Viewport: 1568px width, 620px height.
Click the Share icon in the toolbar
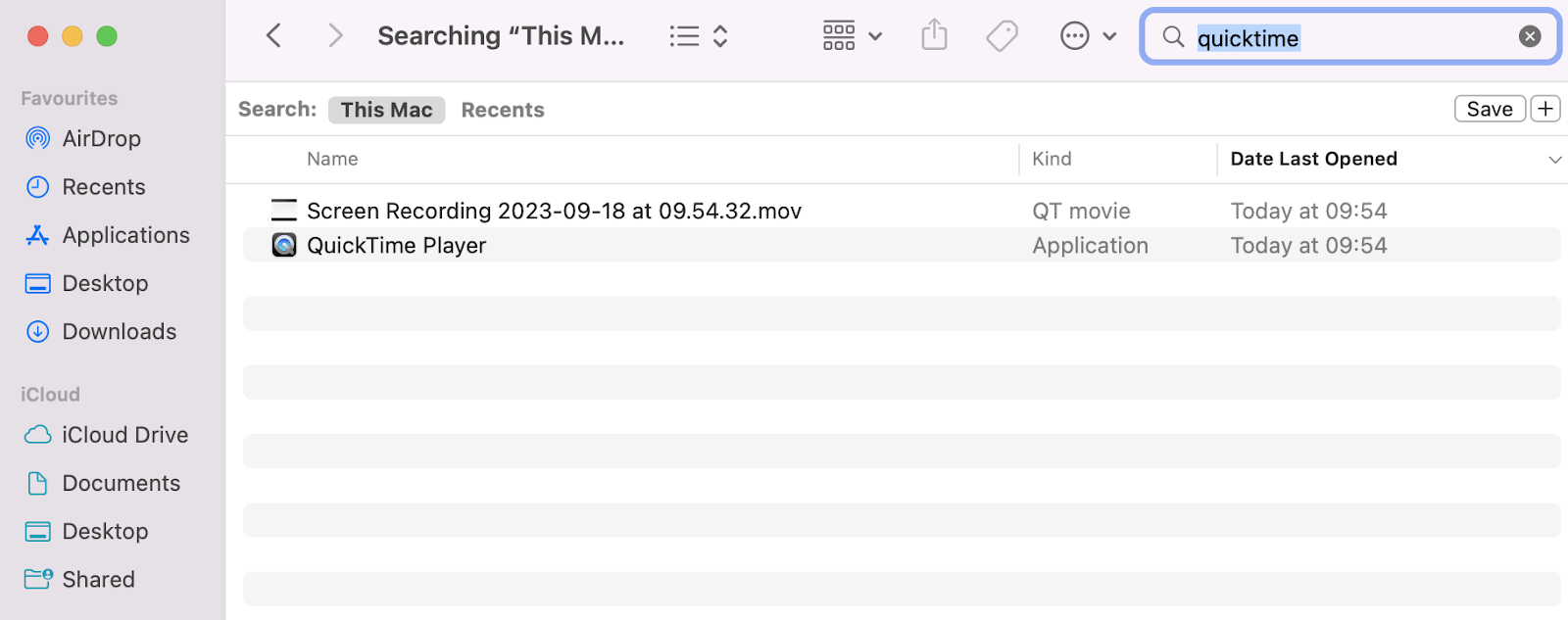pos(934,34)
